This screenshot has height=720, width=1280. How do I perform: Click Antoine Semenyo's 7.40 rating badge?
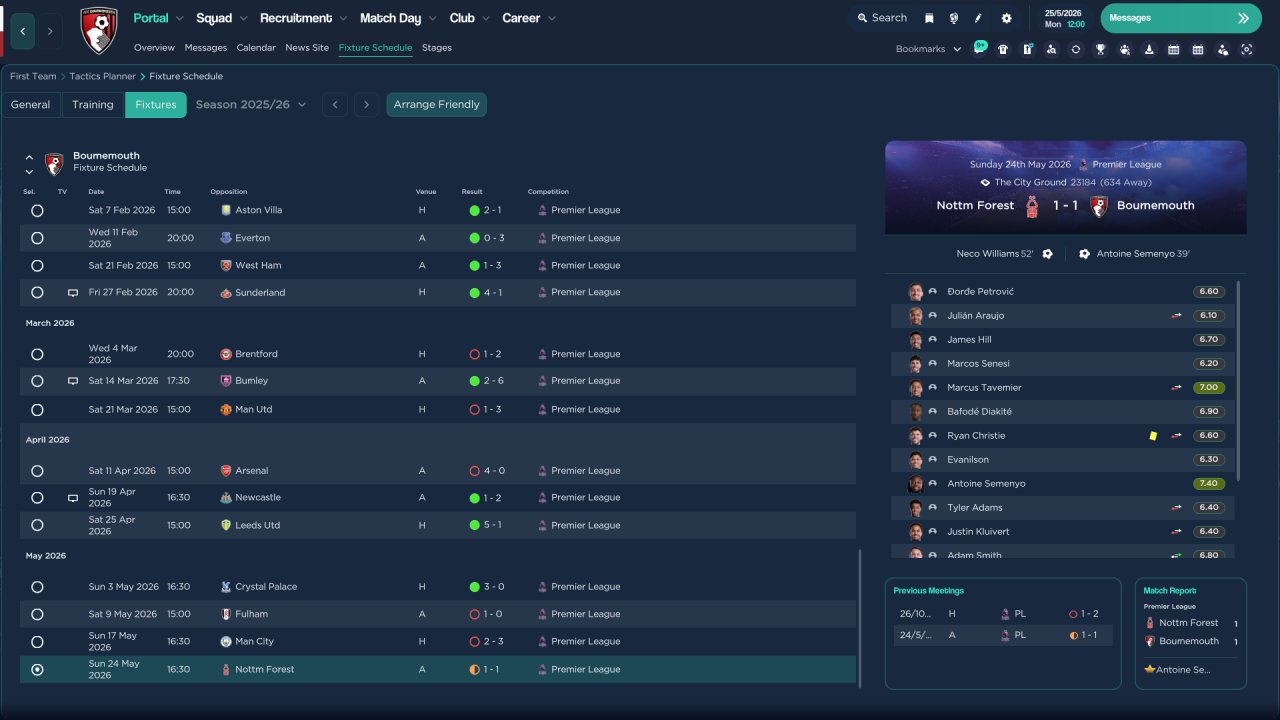(1209, 484)
